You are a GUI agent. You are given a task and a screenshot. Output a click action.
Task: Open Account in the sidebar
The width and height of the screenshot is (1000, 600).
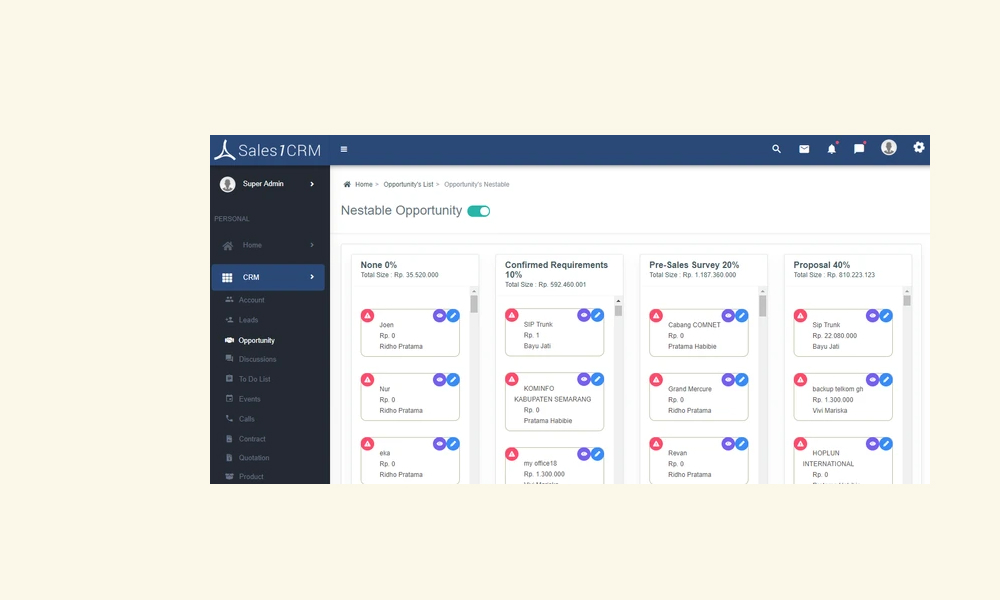point(251,300)
